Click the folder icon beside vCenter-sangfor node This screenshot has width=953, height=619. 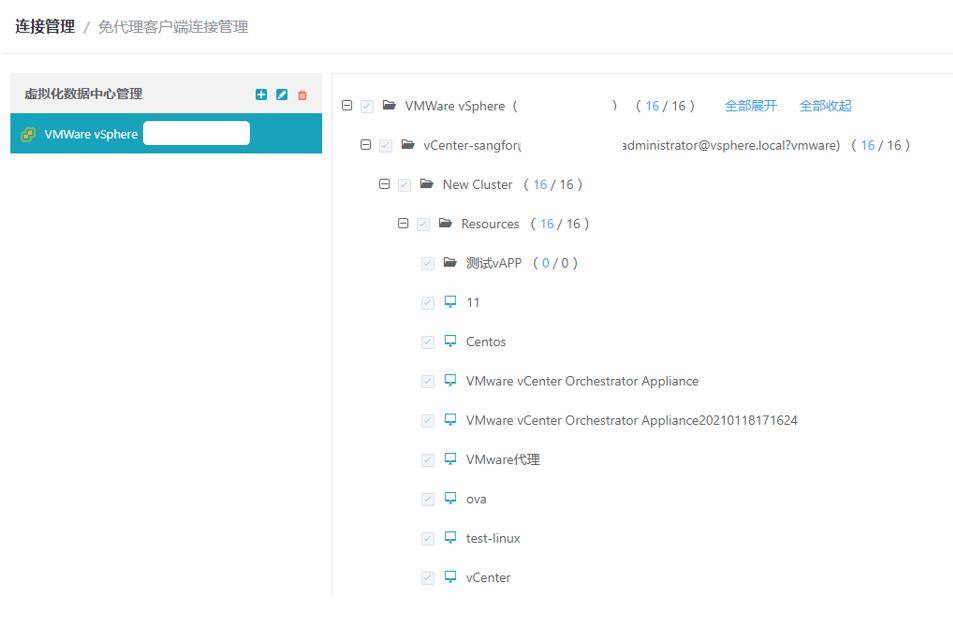pos(408,145)
